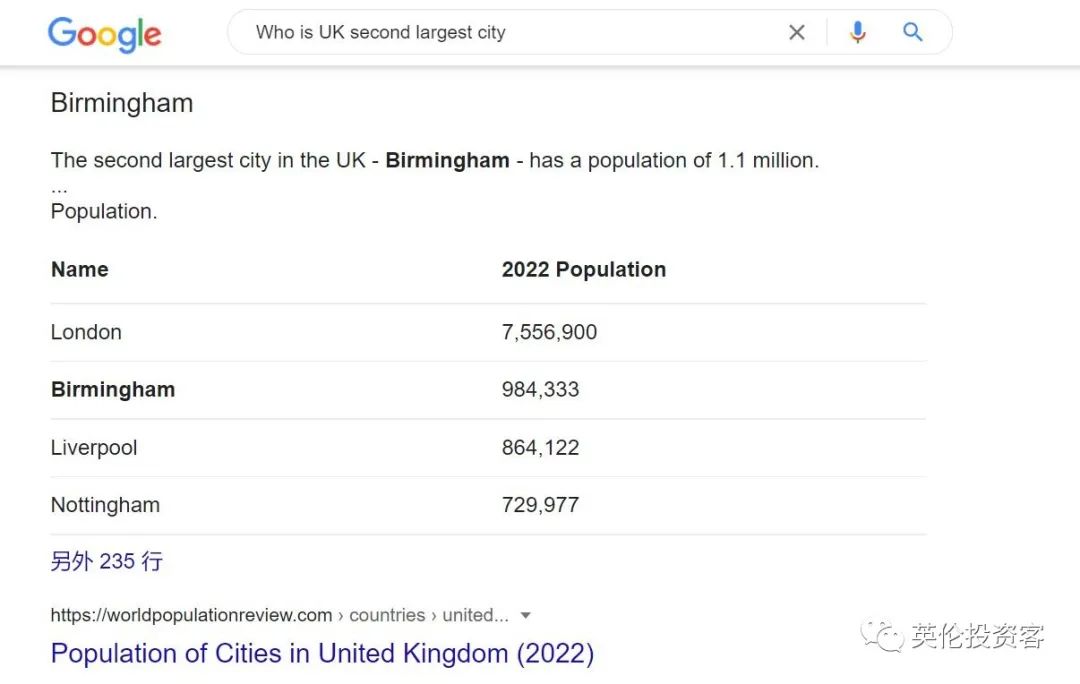Click the 英伦投资客 watermark text

click(977, 635)
